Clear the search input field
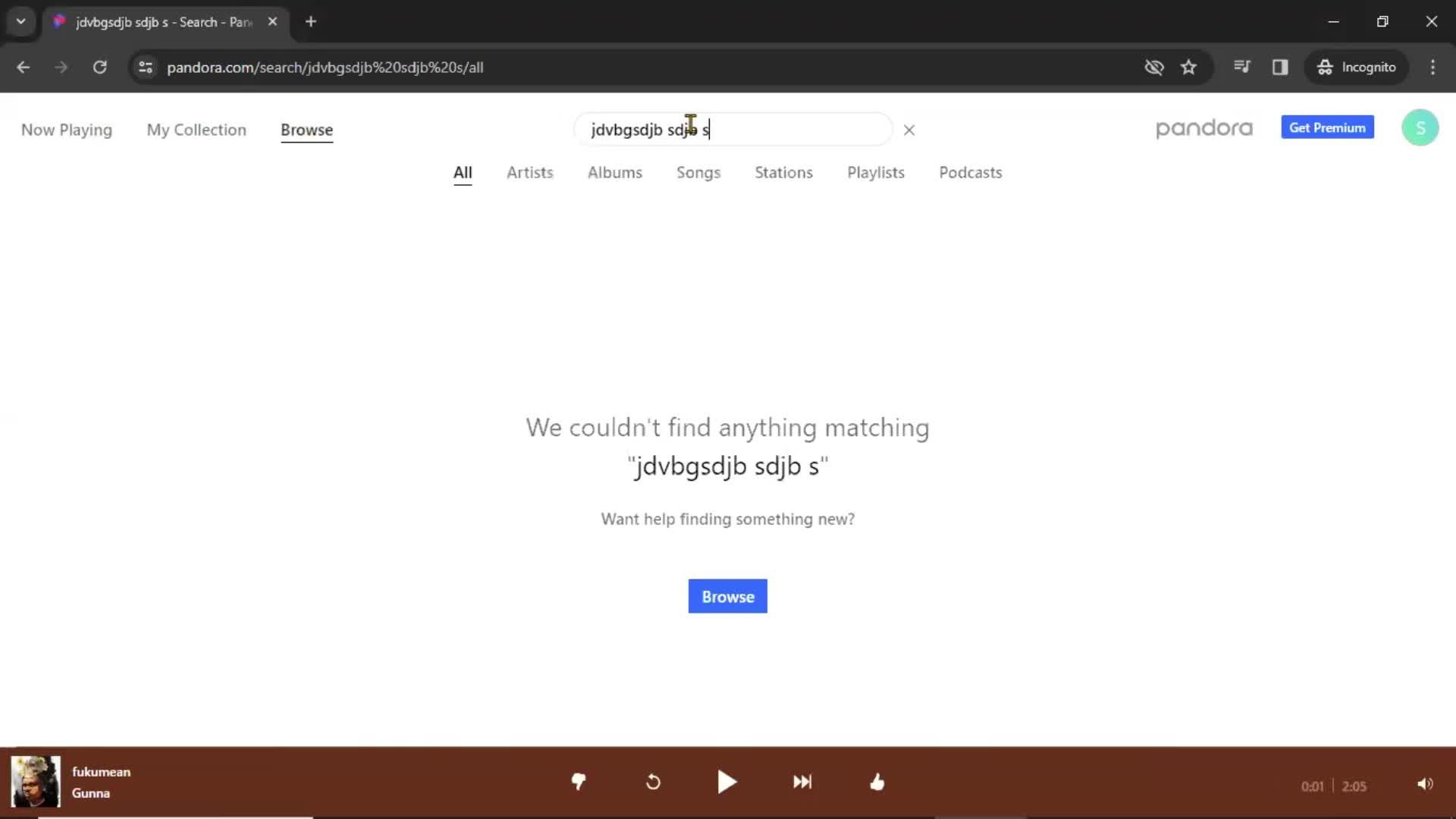Image resolution: width=1456 pixels, height=819 pixels. (909, 129)
